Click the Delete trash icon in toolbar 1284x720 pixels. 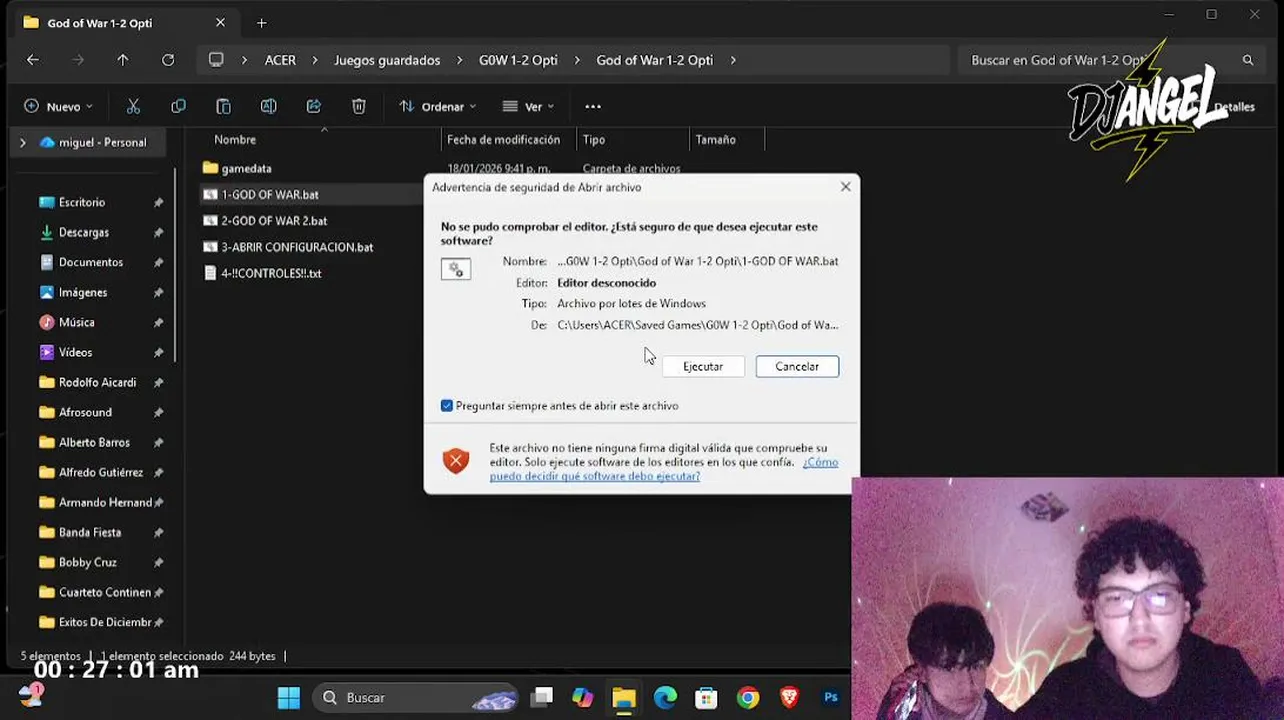tap(358, 106)
